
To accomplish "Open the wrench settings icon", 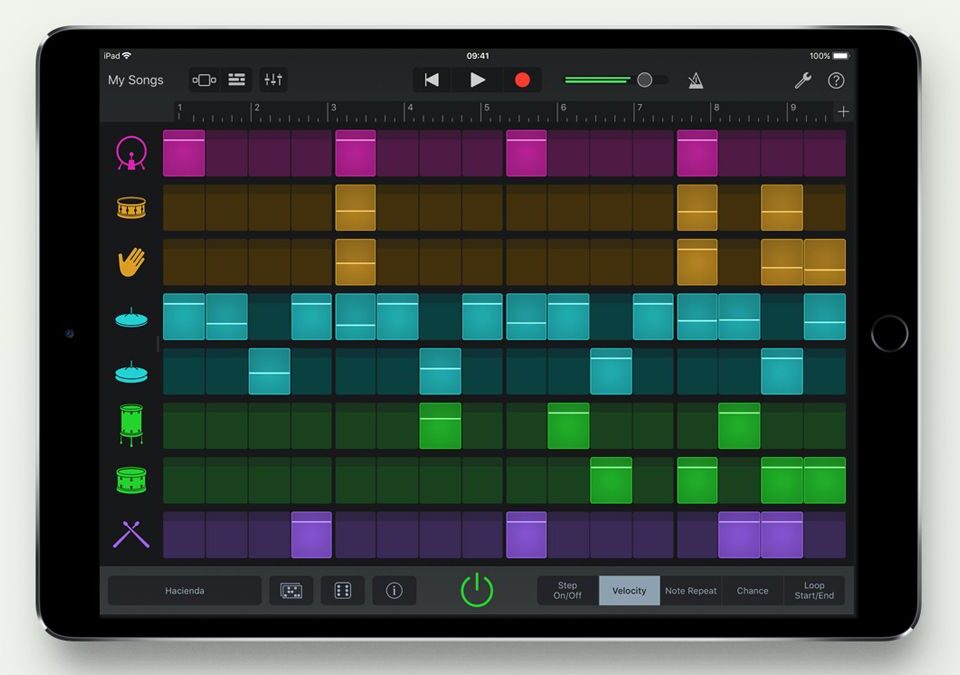I will 802,80.
